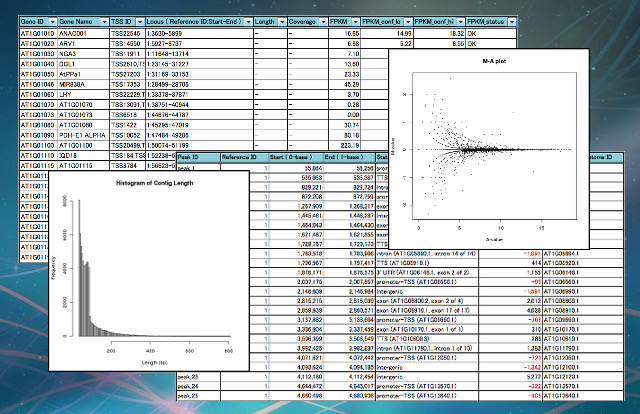Select end position cell 4,112,454
The width and height of the screenshot is (640, 414).
(349, 377)
